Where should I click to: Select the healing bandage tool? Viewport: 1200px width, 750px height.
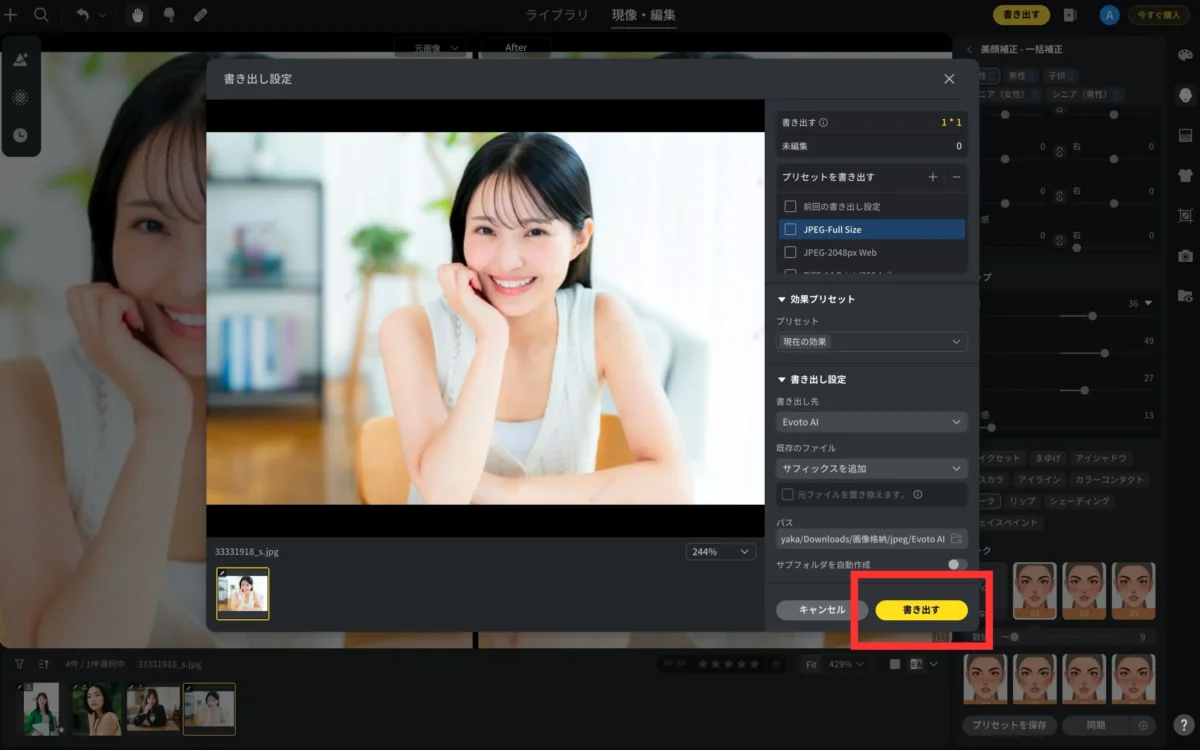pyautogui.click(x=200, y=15)
